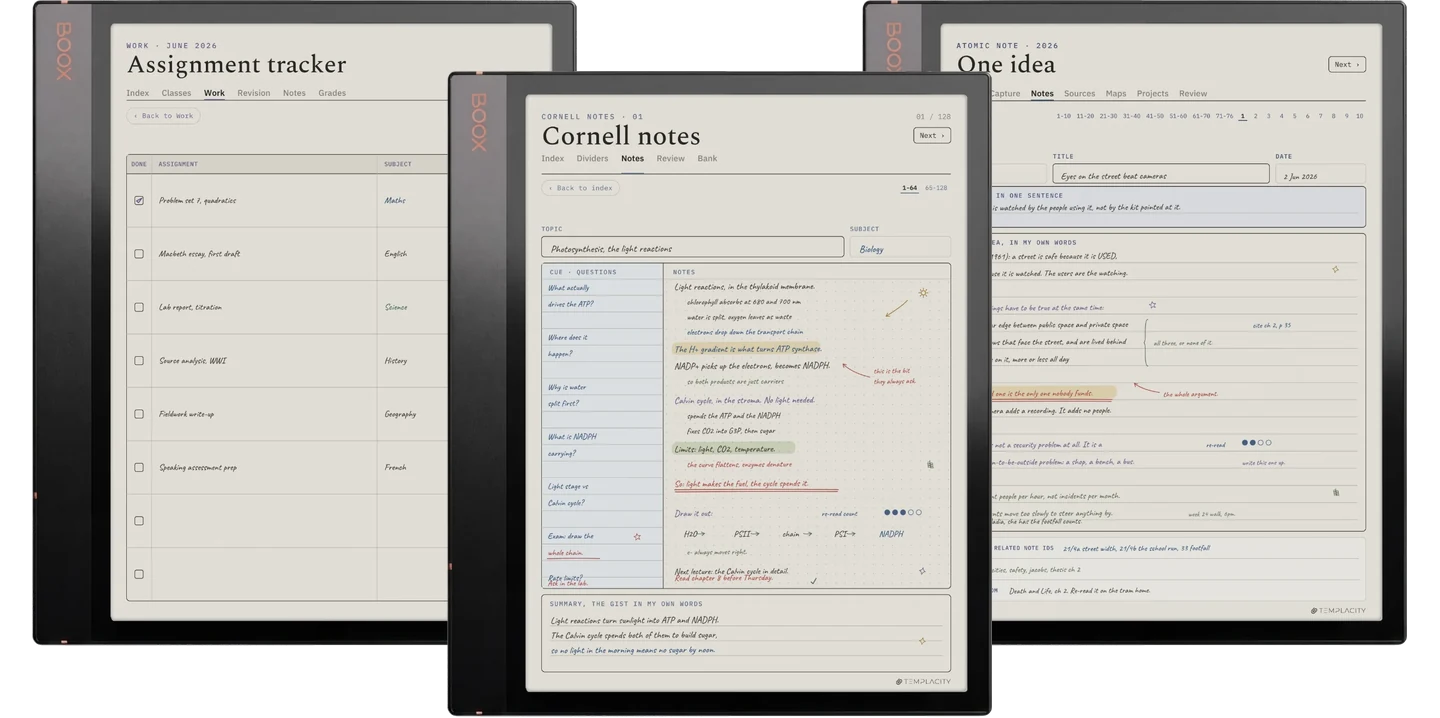1440x718 pixels.
Task: Select 'Macbeth essay, first draft' assignment text
Action: (x=199, y=254)
